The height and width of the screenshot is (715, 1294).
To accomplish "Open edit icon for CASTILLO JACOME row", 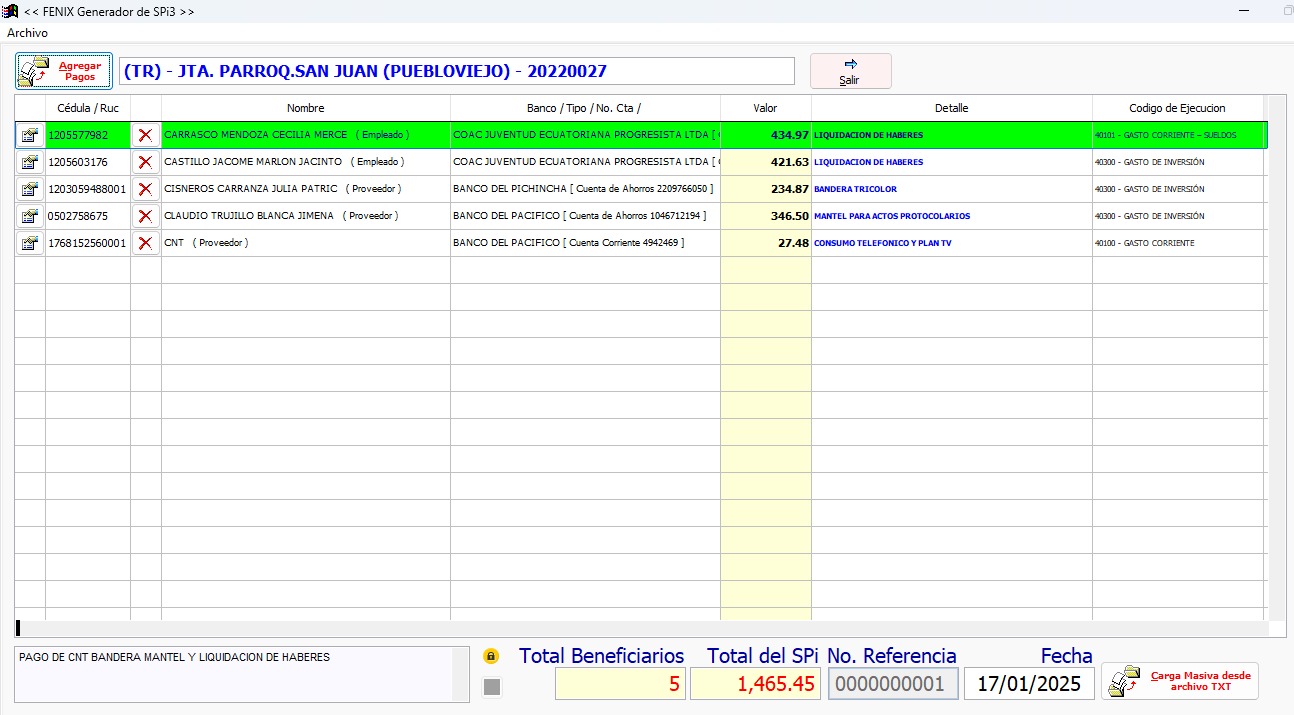I will pos(30,162).
